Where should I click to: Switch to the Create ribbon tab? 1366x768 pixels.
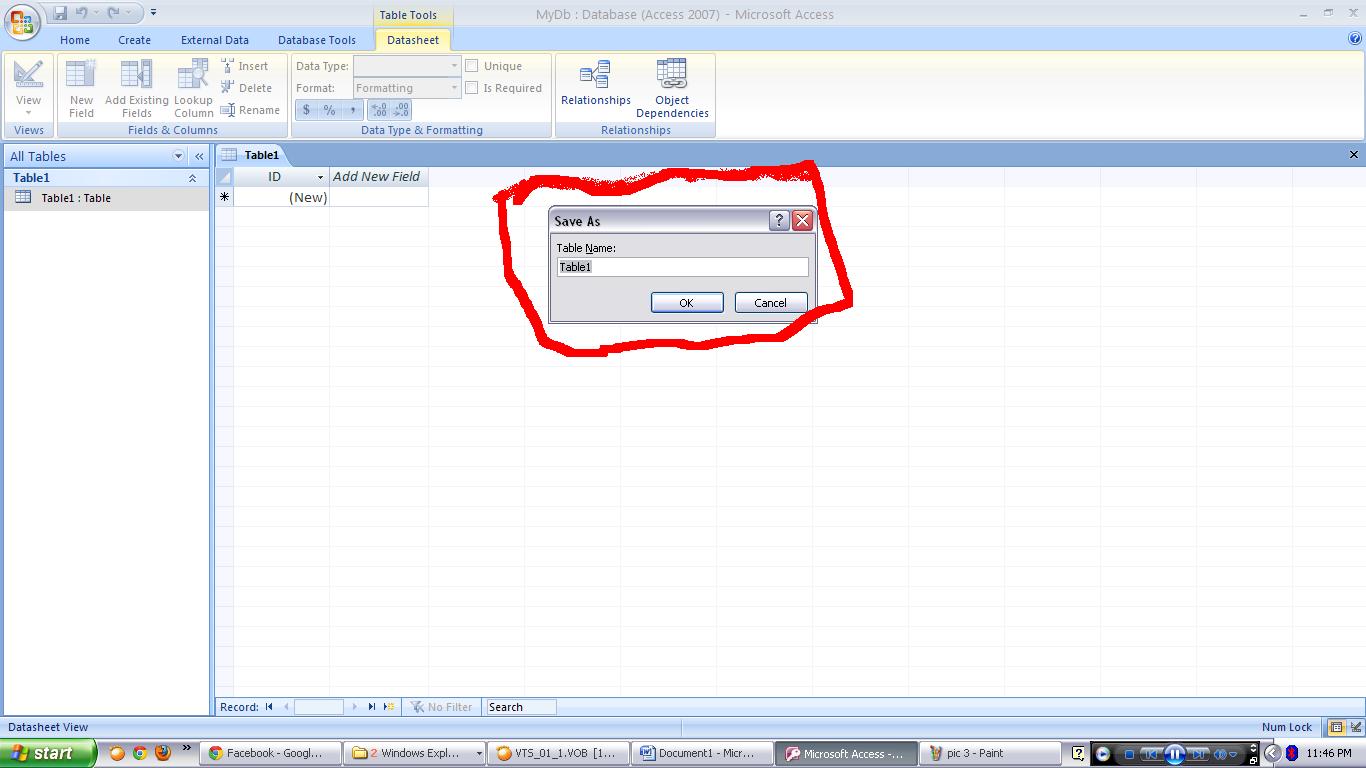coord(134,40)
